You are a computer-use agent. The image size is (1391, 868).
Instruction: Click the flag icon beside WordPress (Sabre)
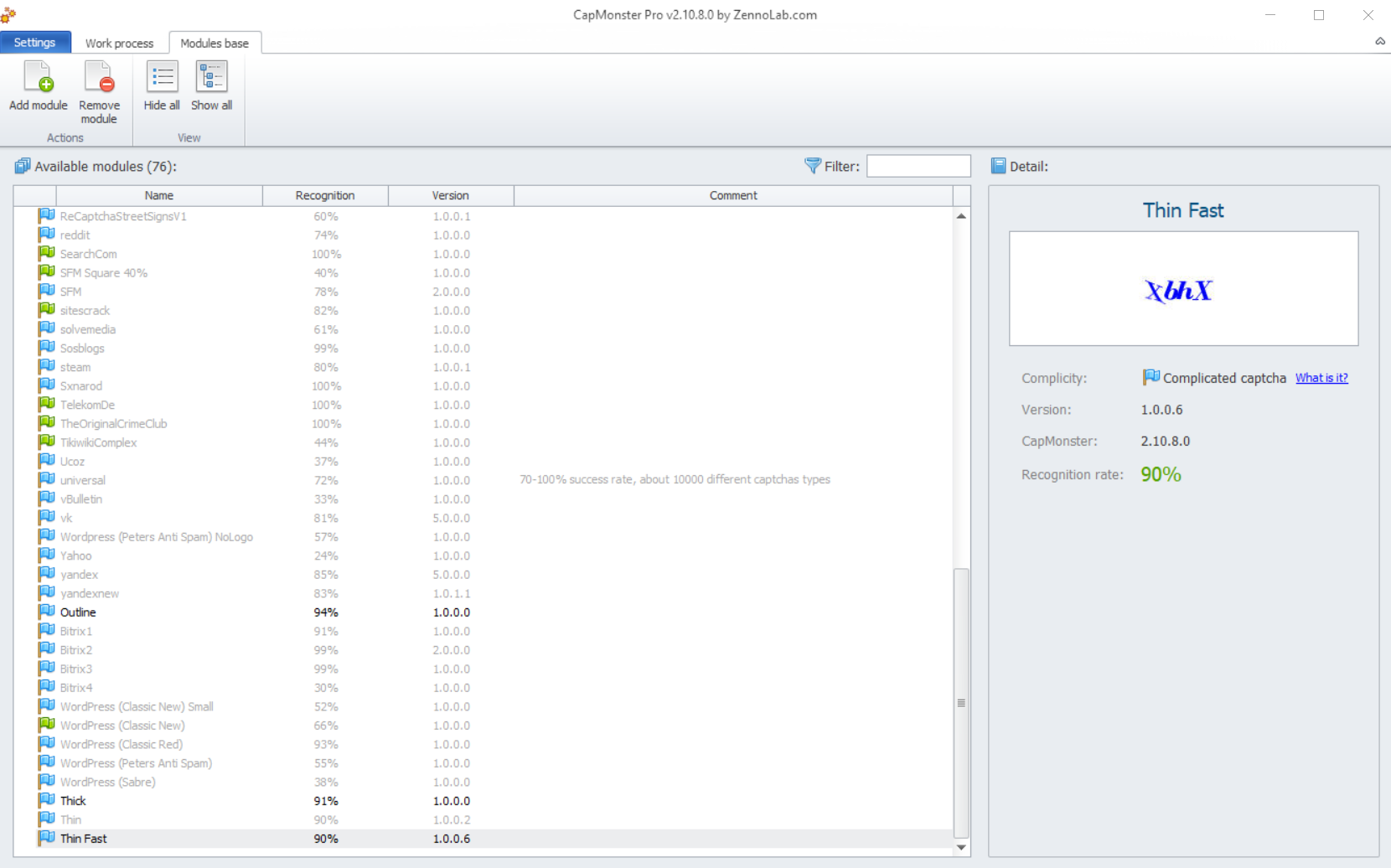pyautogui.click(x=47, y=781)
